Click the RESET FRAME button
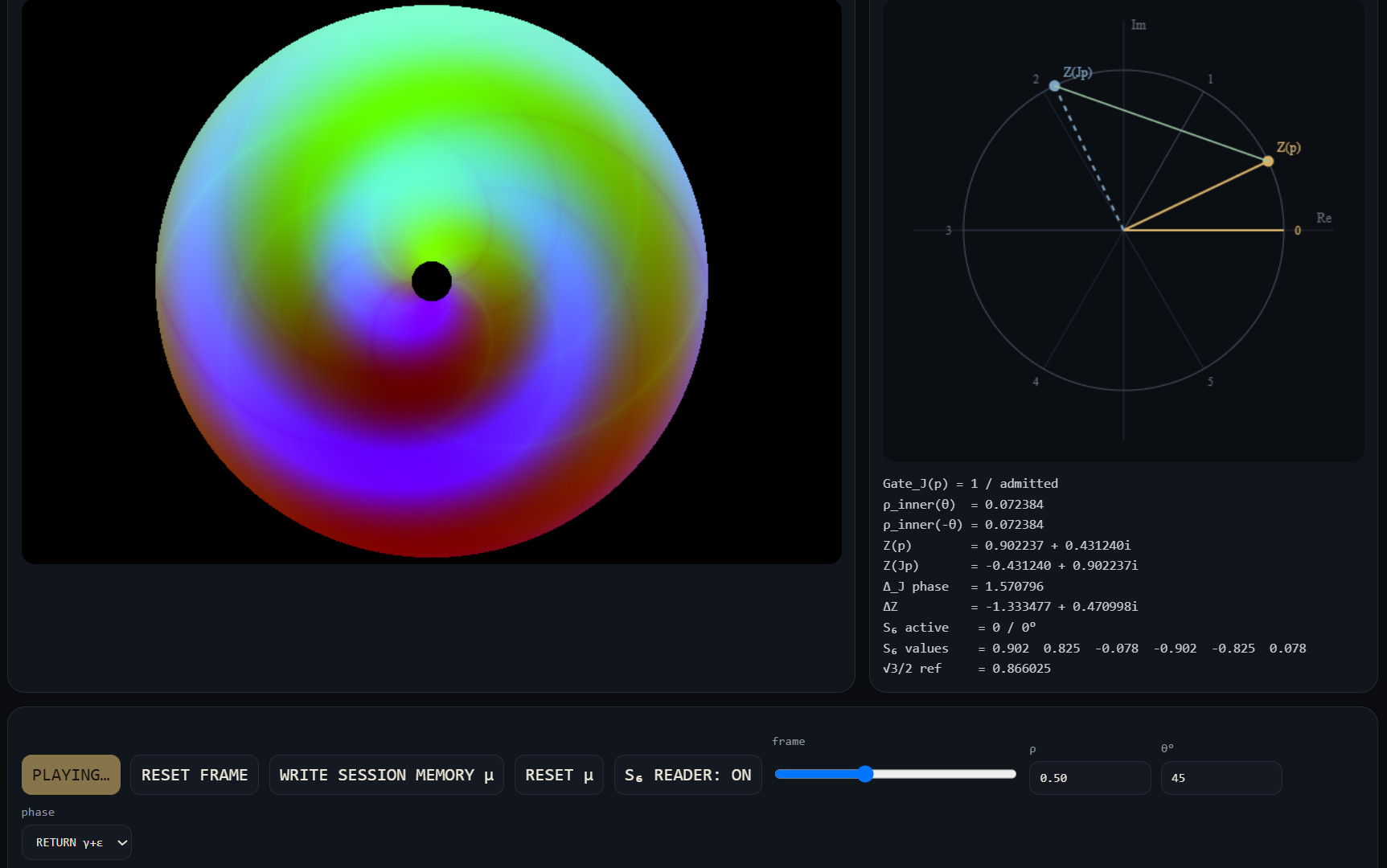The height and width of the screenshot is (868, 1387). point(195,775)
